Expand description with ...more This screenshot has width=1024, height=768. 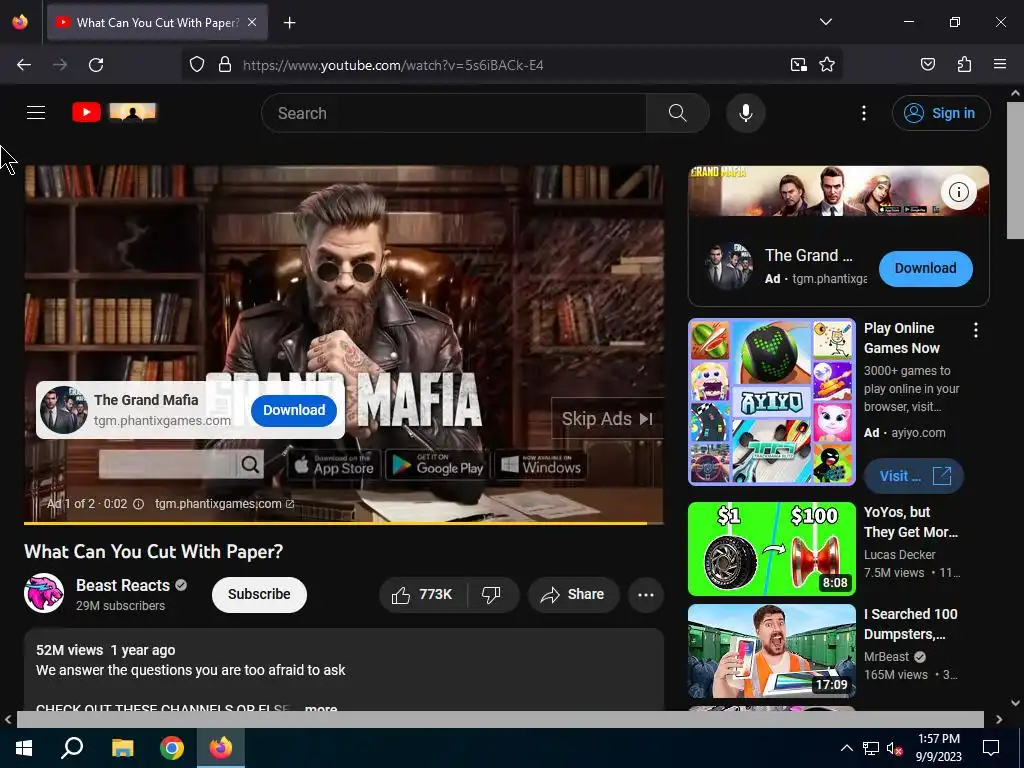[x=321, y=707]
